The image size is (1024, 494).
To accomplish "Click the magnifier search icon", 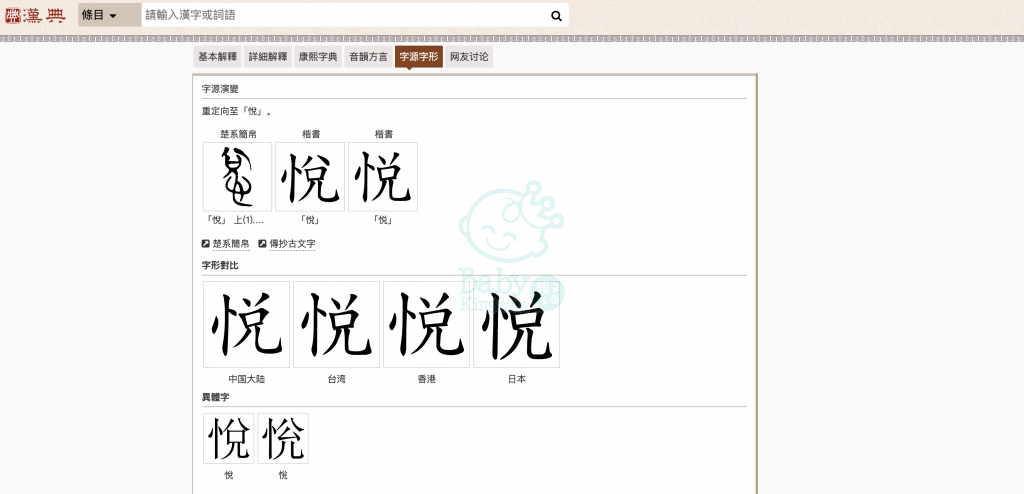I will [556, 16].
